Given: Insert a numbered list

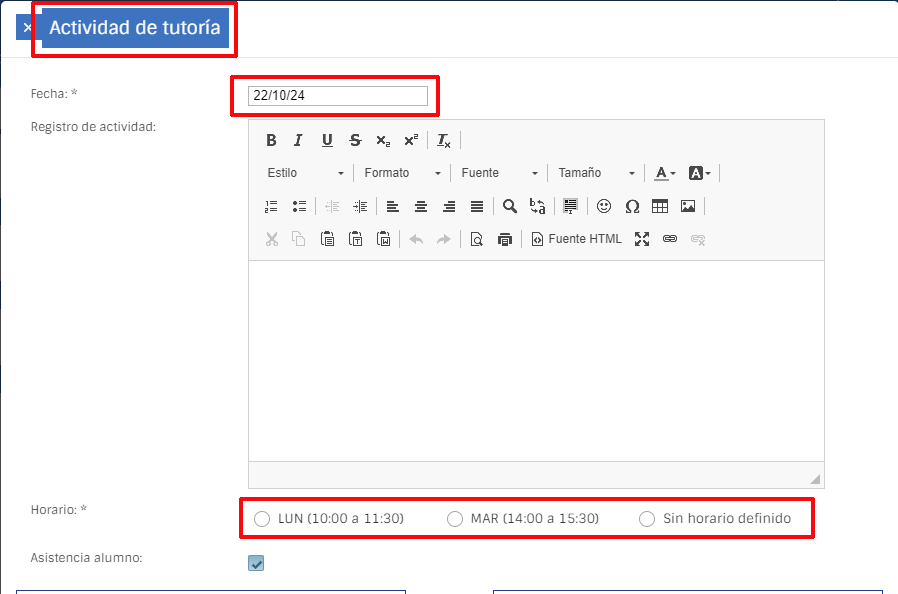Looking at the screenshot, I should (271, 206).
